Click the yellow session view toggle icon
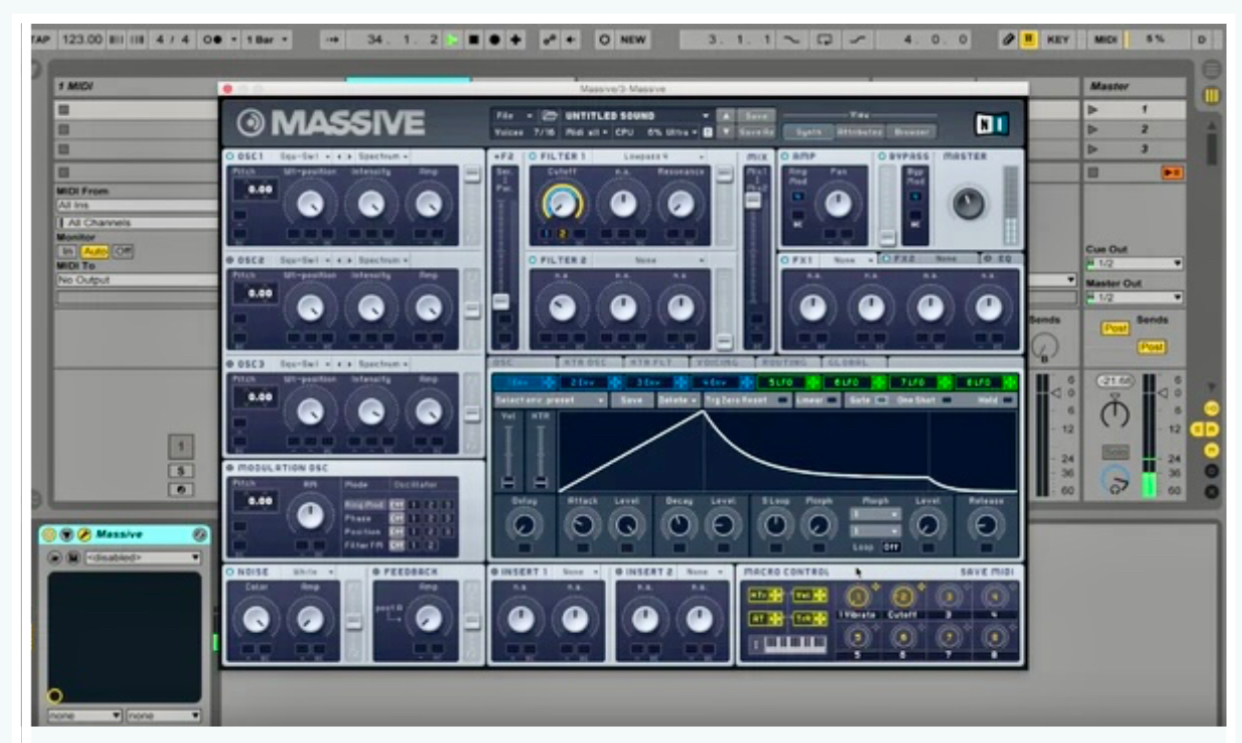The width and height of the screenshot is (1242, 743). tap(1212, 96)
